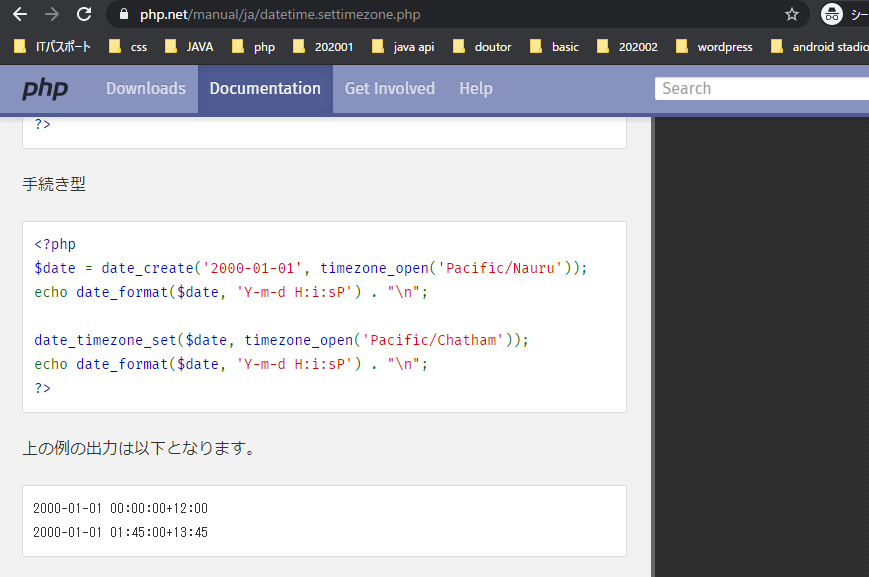869x577 pixels.
Task: Open the Downloads menu item
Action: click(146, 89)
